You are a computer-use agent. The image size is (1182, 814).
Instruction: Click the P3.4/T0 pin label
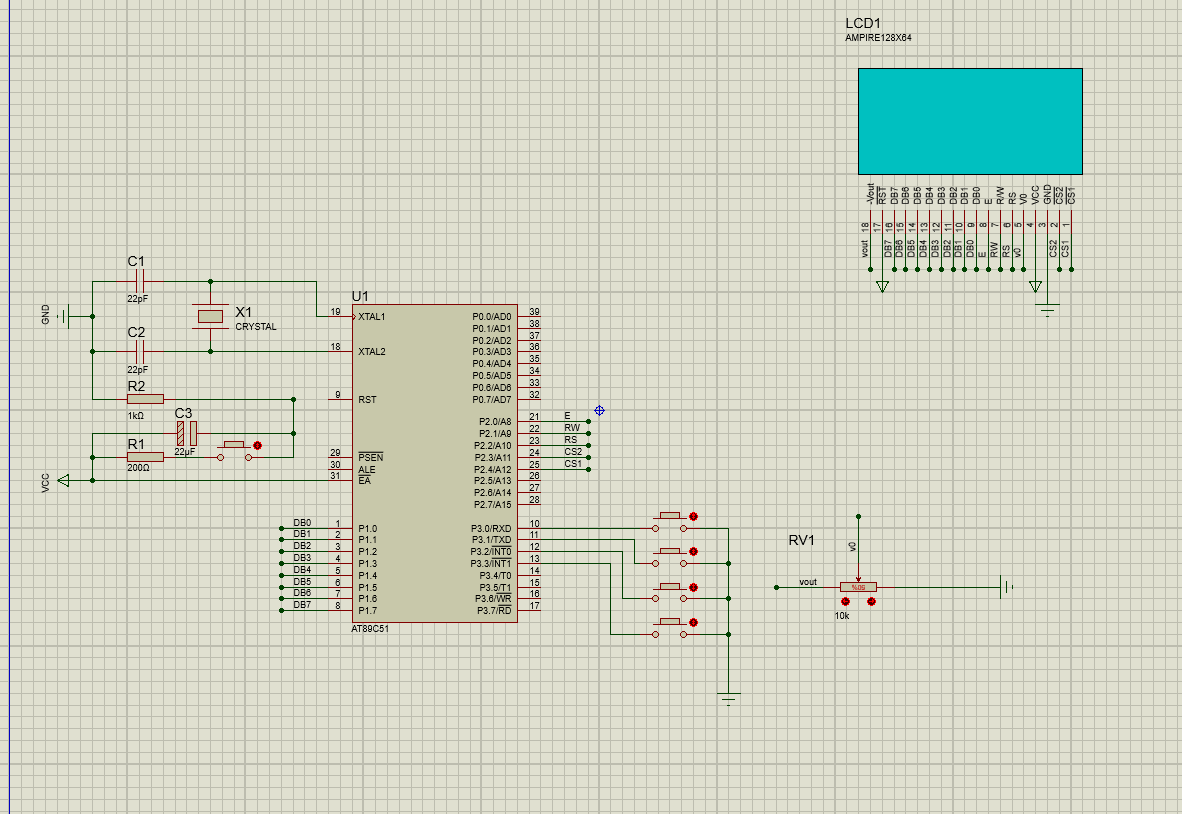tap(495, 576)
